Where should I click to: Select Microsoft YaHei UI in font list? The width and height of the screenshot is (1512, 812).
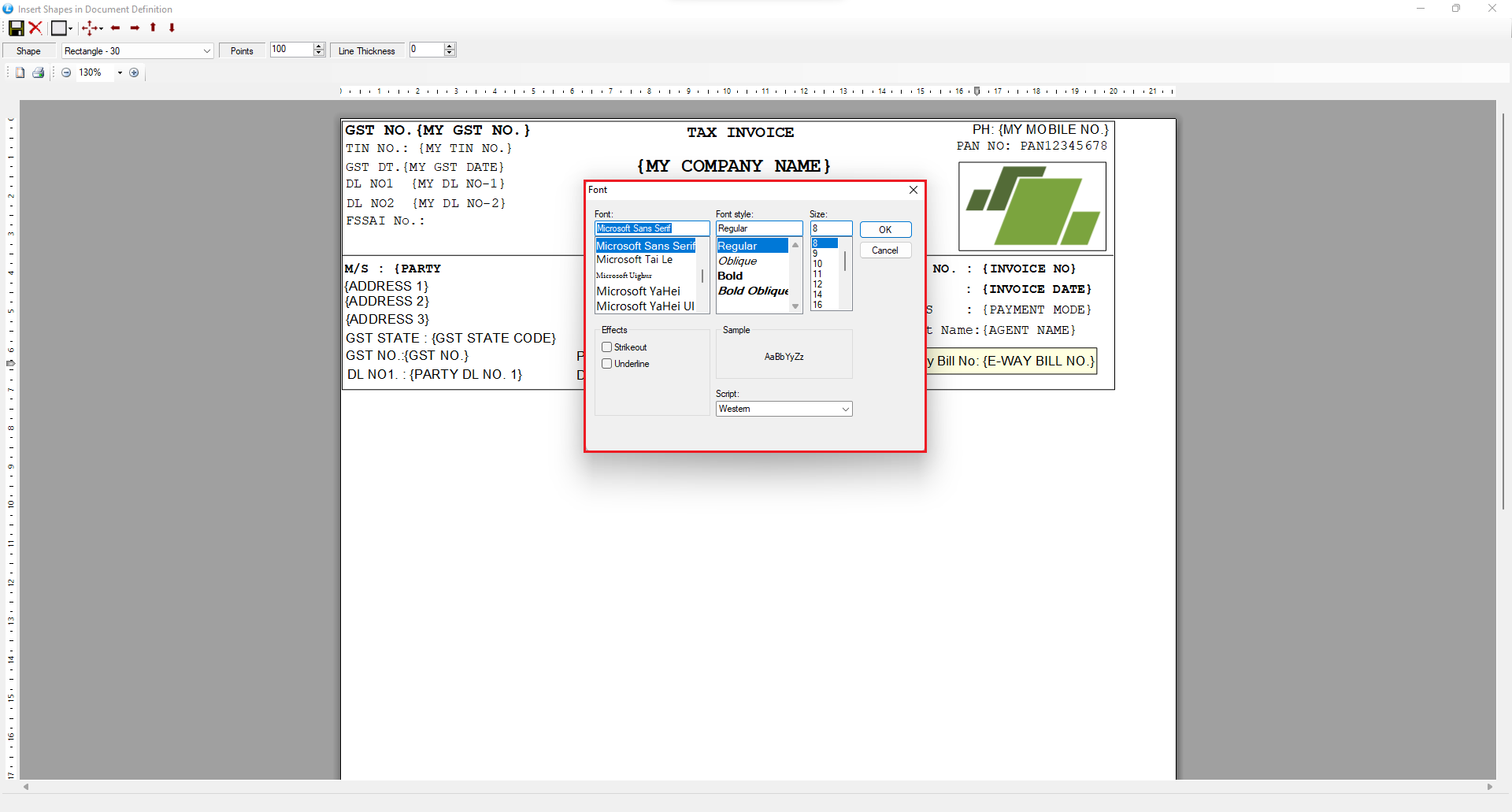tap(645, 306)
